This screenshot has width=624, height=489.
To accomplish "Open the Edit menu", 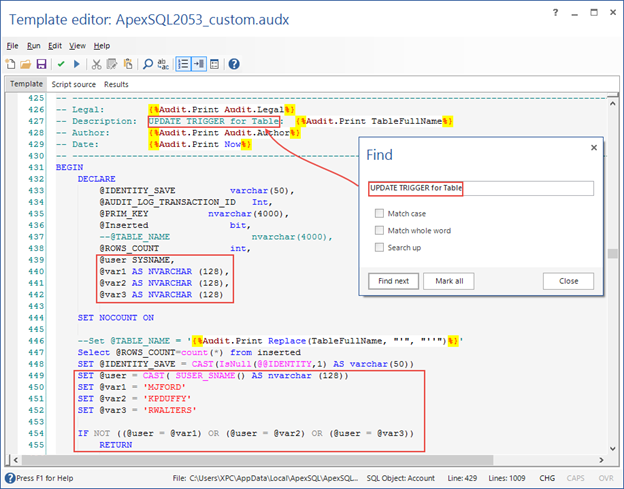I will point(55,46).
